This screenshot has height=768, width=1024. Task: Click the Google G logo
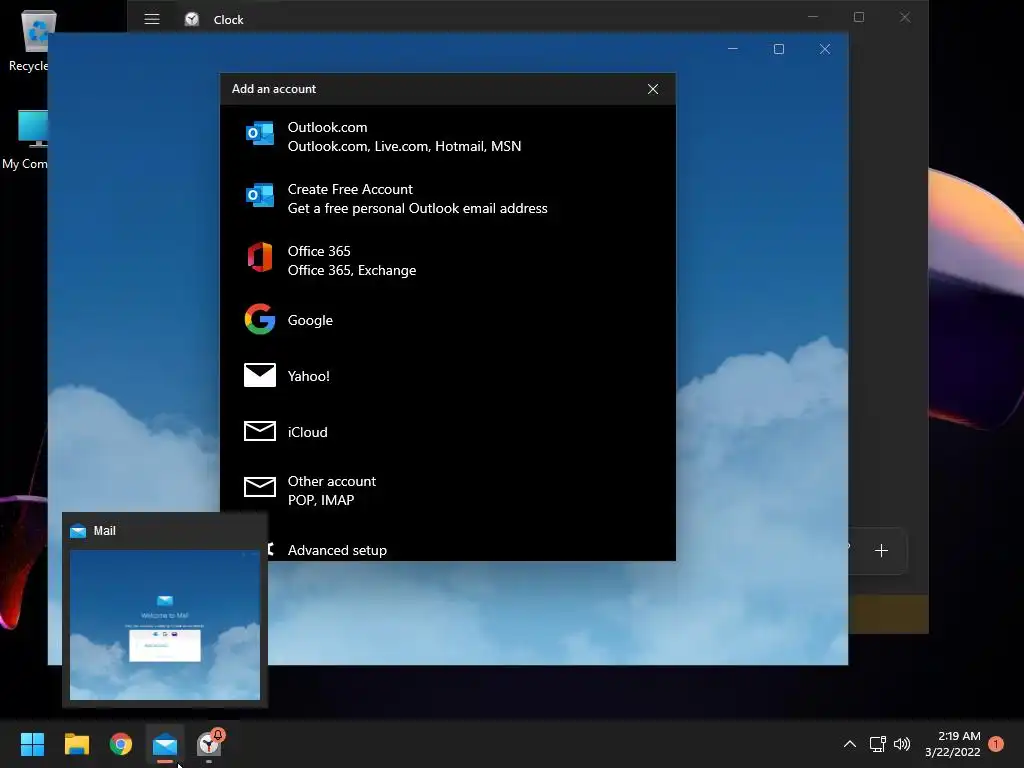coord(260,319)
